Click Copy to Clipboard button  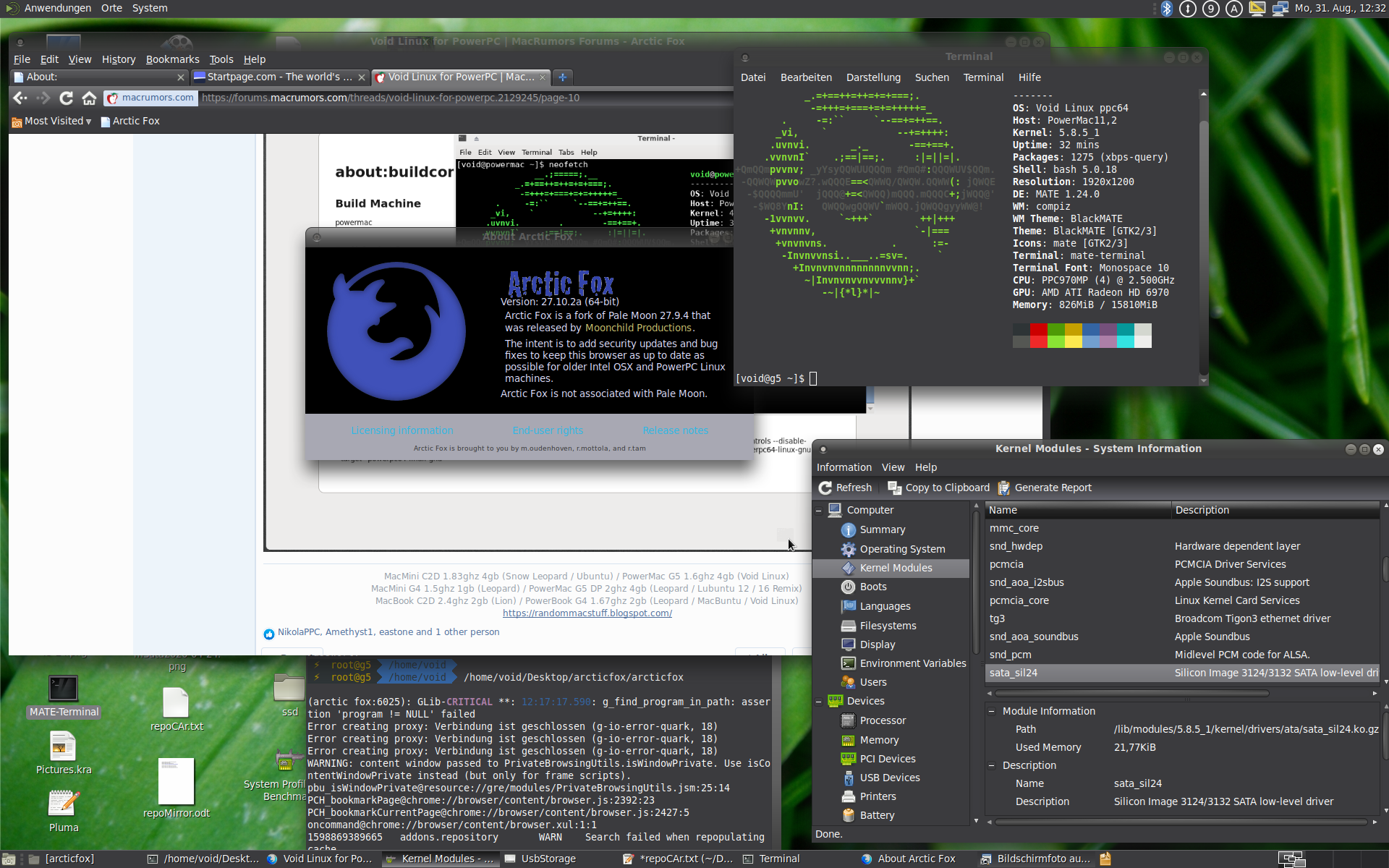938,488
